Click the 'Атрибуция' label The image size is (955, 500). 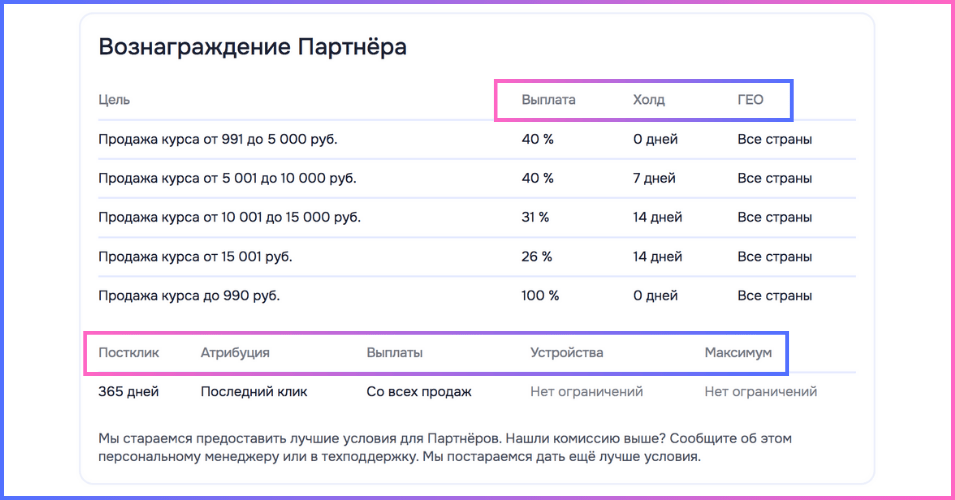(235, 353)
